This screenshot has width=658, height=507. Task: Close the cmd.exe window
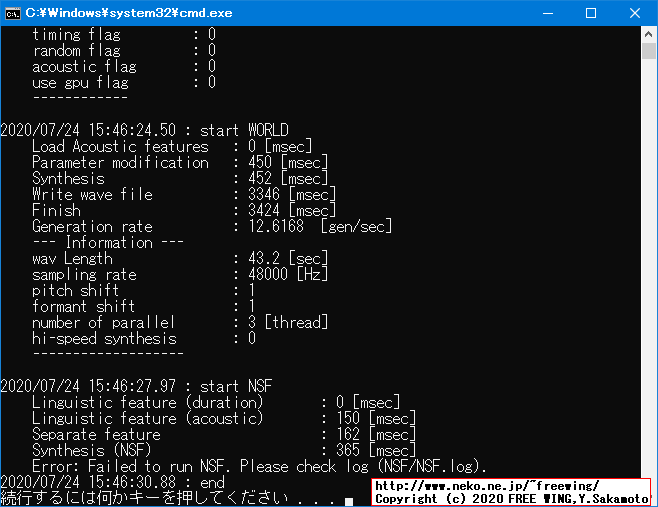click(x=635, y=13)
